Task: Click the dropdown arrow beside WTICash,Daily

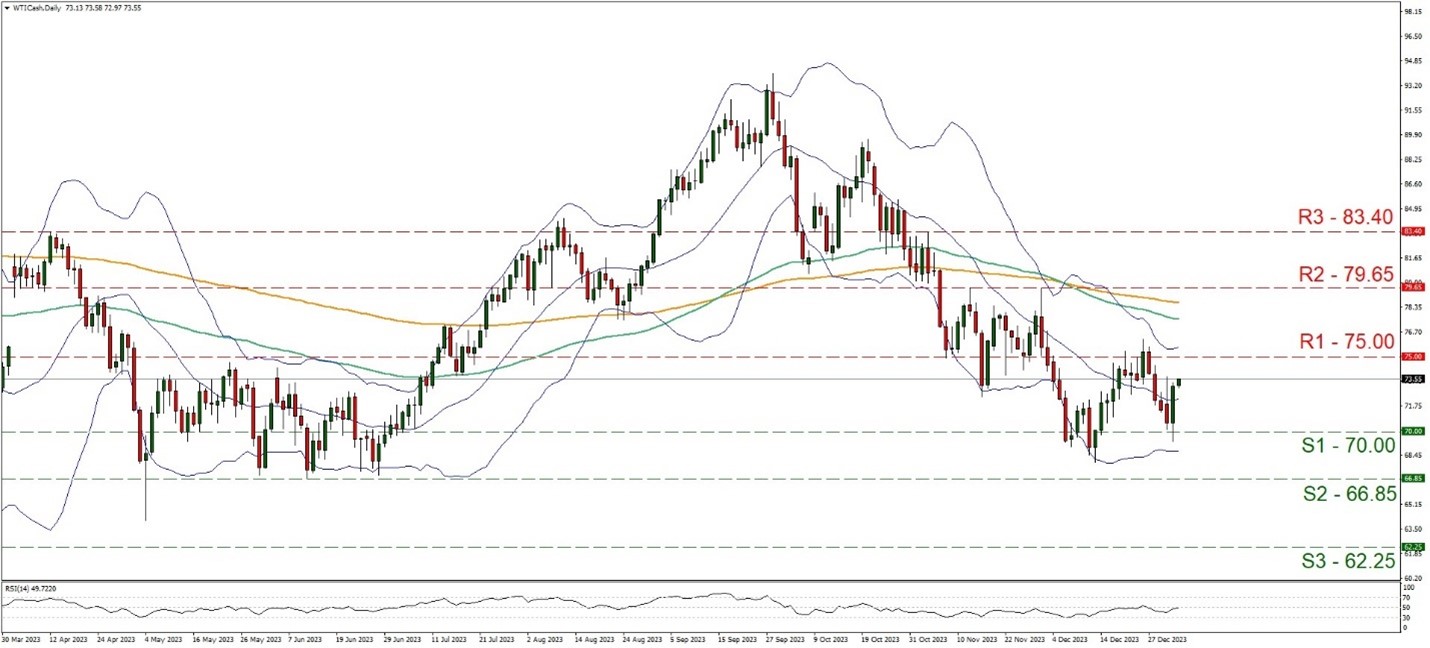Action: [6, 9]
